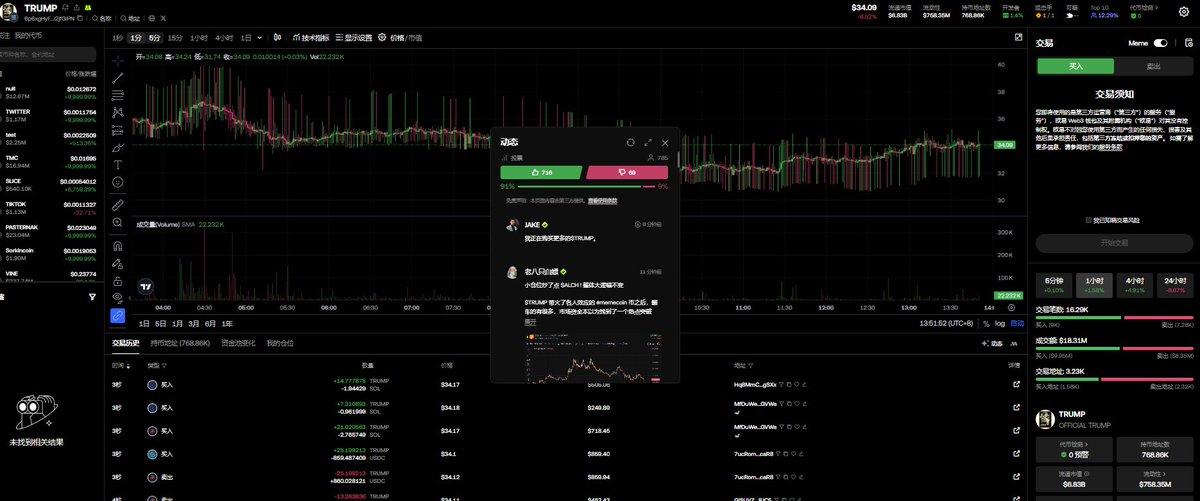Click the 成交额 buy/sell ratio bar
This screenshot has width=1200, height=501.
[x=1114, y=347]
